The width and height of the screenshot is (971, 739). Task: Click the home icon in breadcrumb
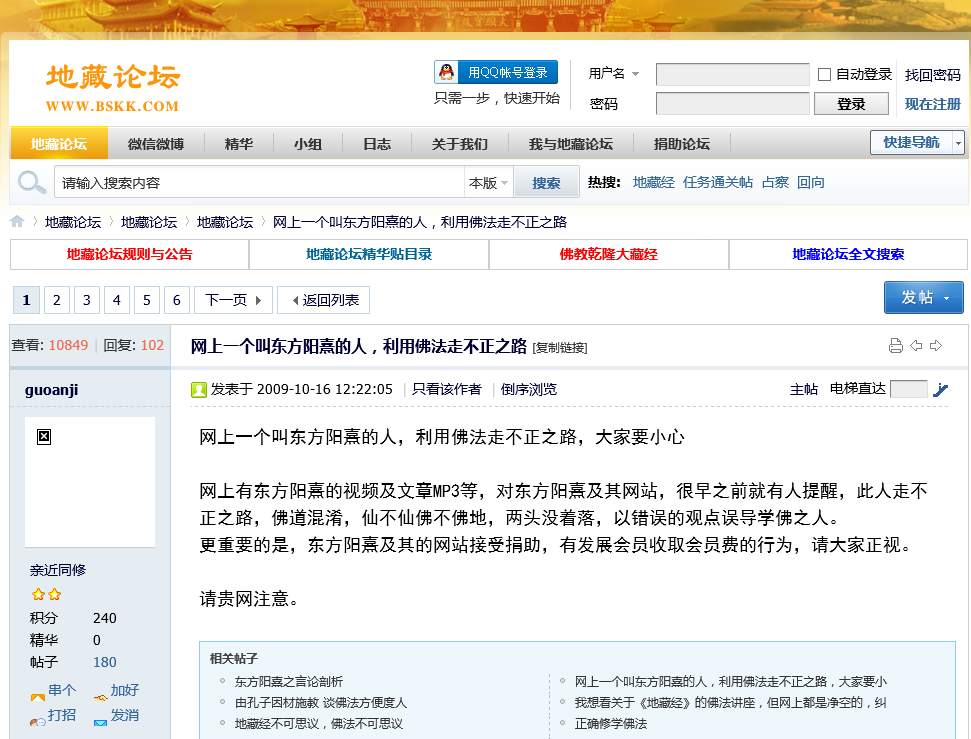point(18,222)
